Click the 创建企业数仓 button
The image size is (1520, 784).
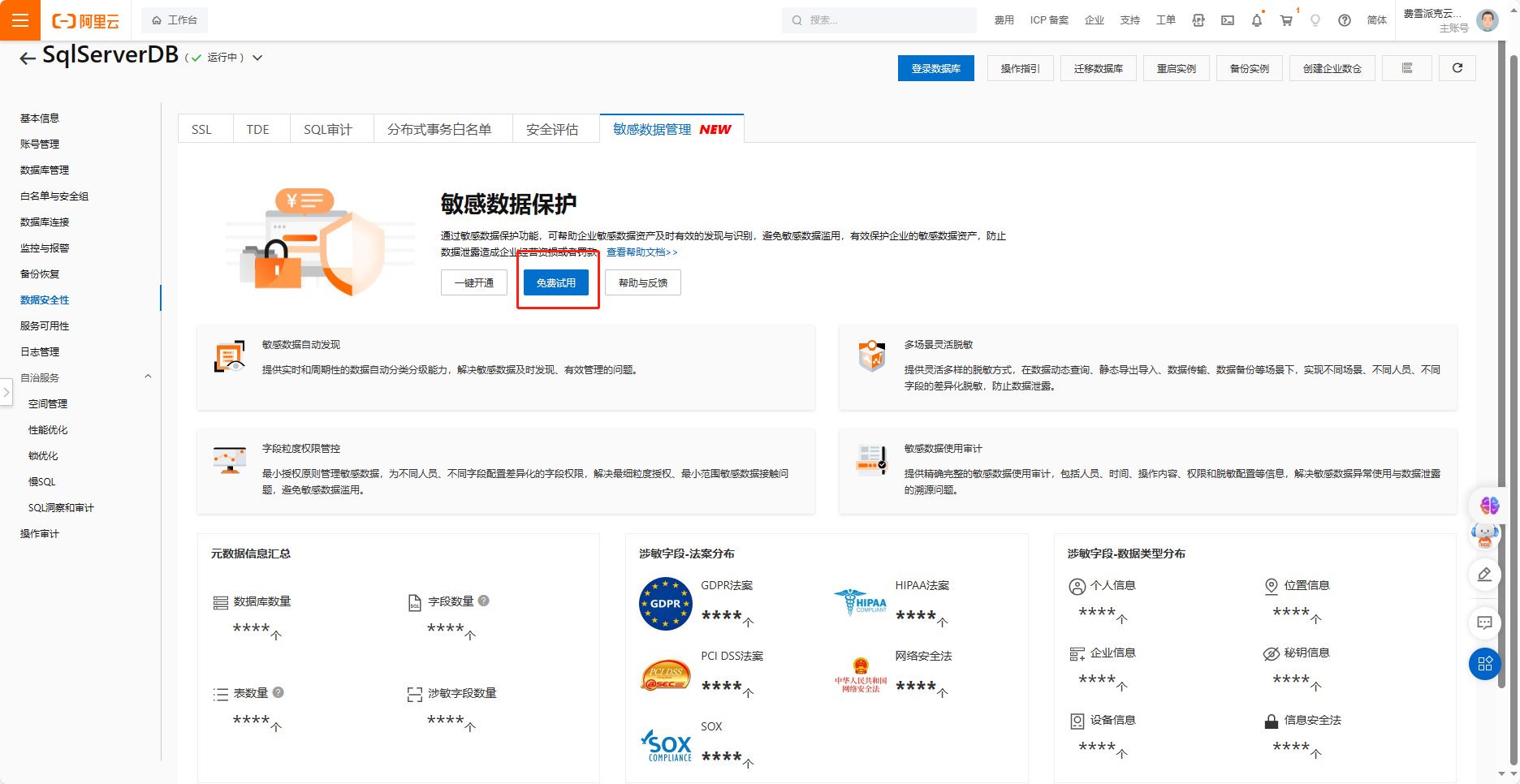pyautogui.click(x=1332, y=68)
